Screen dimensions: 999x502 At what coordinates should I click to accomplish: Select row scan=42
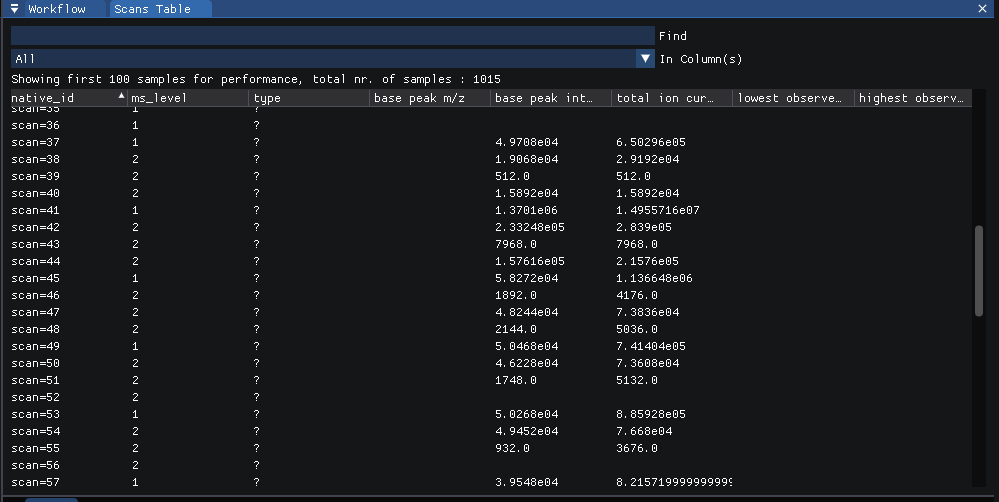pos(491,227)
